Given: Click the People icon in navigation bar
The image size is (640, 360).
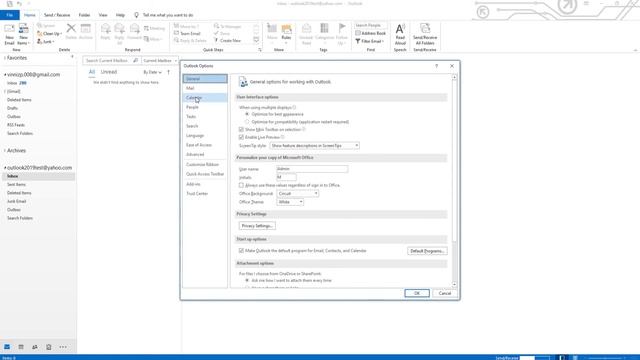Looking at the screenshot, I should pyautogui.click(x=35, y=347).
